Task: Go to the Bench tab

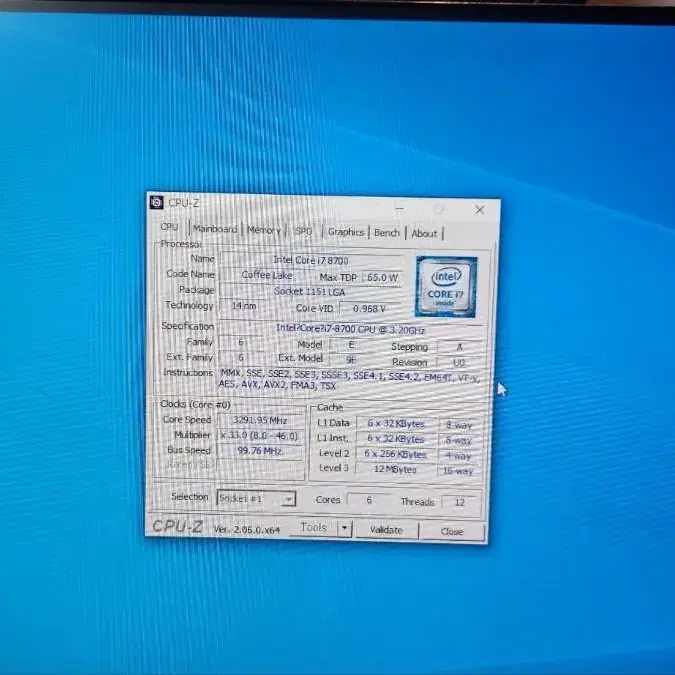Action: [387, 233]
